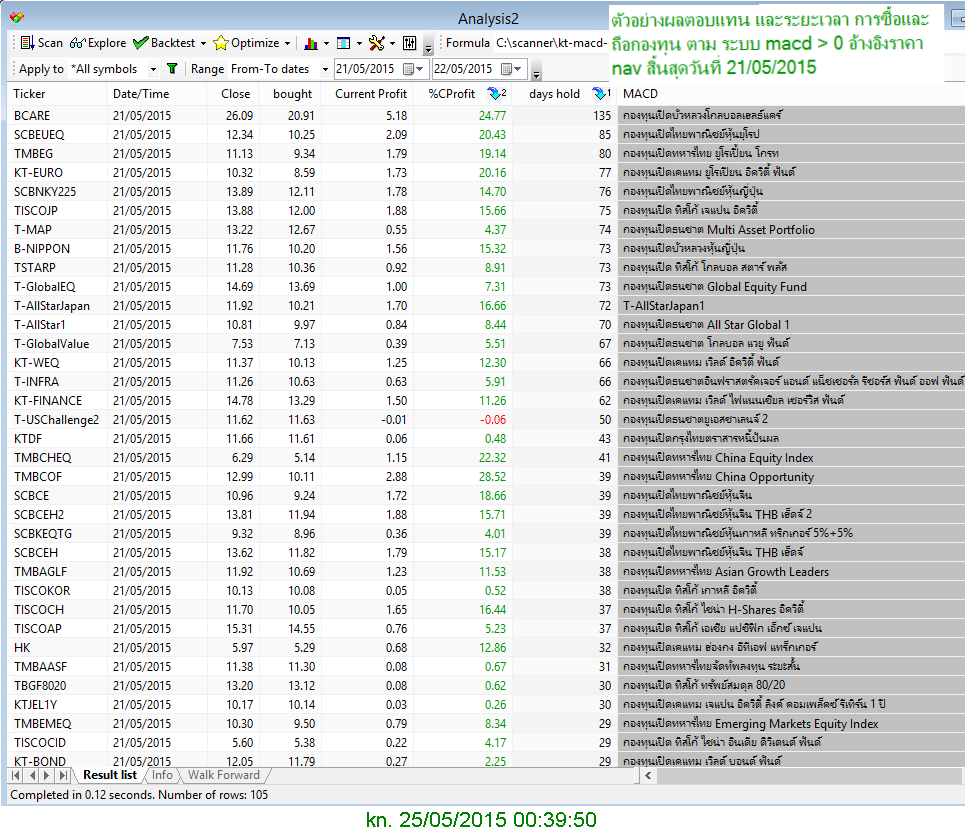Switch to the Result list tab

pyautogui.click(x=110, y=775)
